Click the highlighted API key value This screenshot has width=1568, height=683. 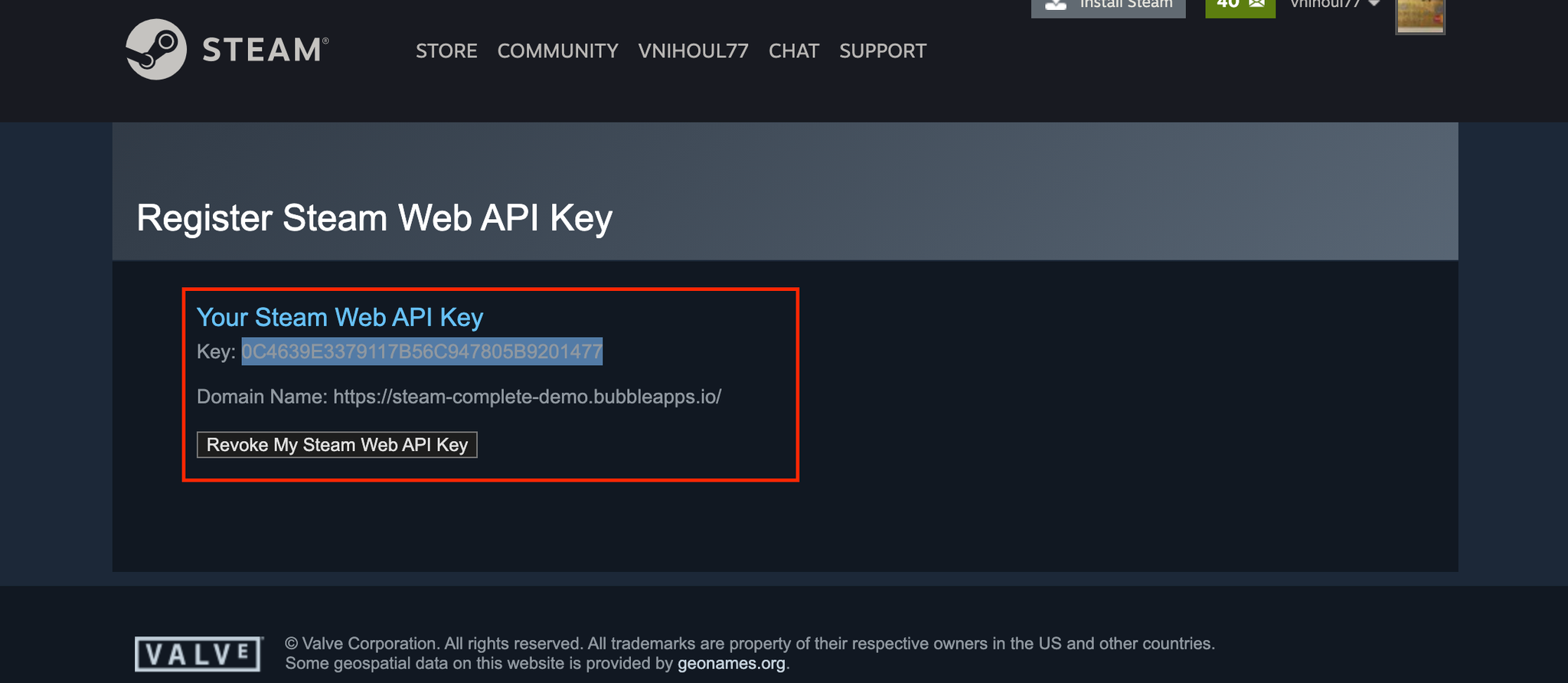(x=422, y=351)
